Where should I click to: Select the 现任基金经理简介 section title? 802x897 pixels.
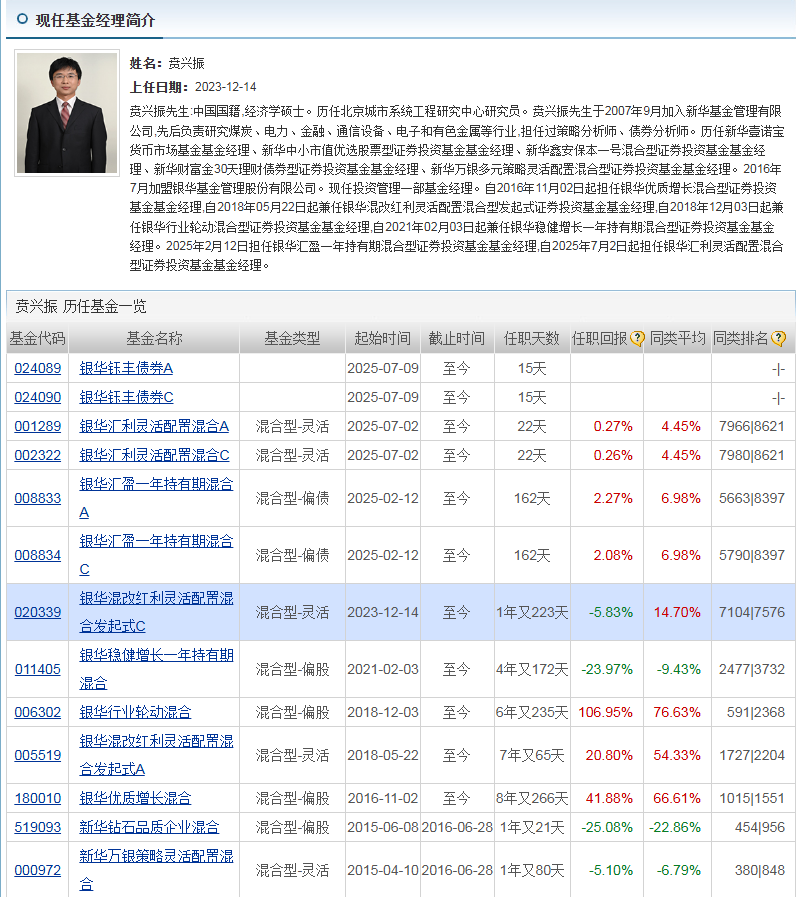95,21
